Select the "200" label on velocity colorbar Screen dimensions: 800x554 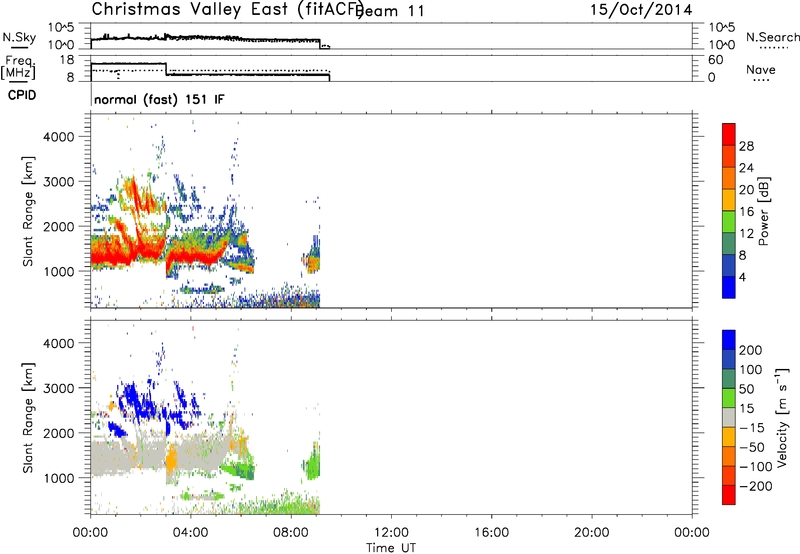(751, 350)
